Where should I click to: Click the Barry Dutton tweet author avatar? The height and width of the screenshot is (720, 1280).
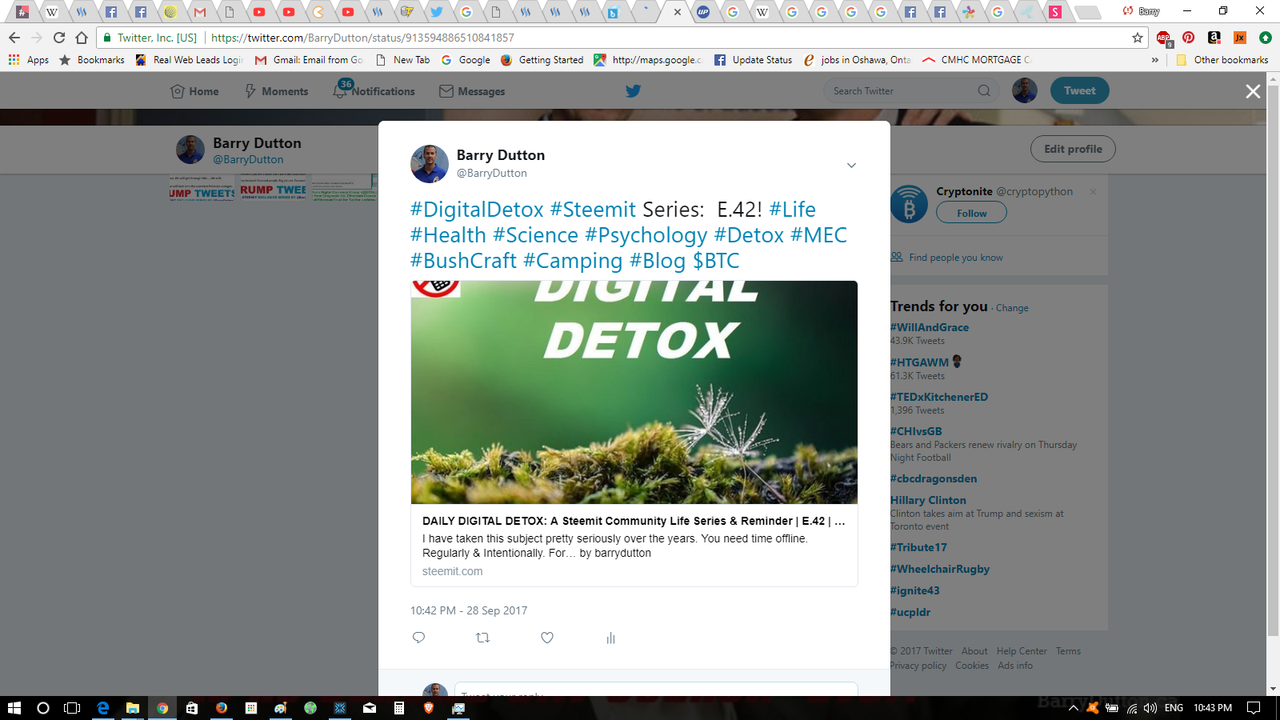(x=428, y=163)
